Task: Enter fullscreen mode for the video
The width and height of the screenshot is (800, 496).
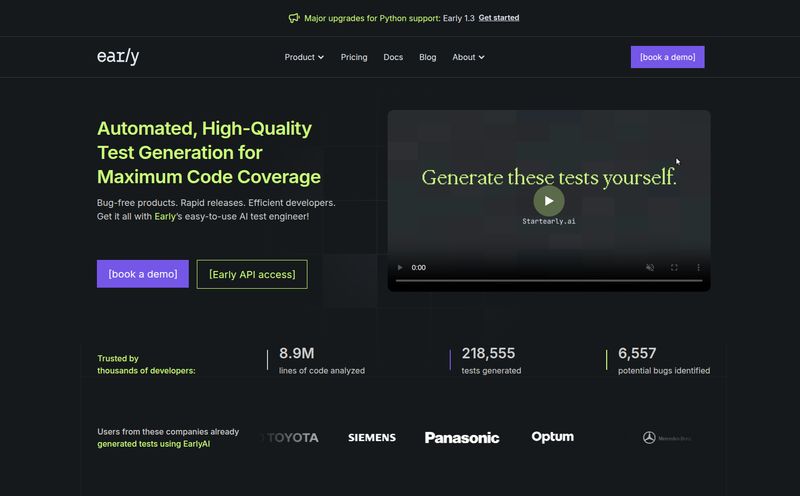Action: 674,267
